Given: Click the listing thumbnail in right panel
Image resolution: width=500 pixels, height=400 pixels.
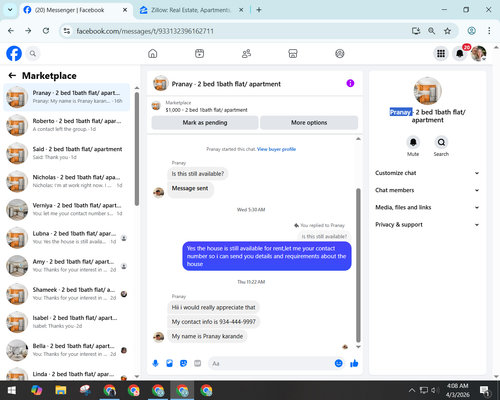Looking at the screenshot, I should pyautogui.click(x=427, y=91).
